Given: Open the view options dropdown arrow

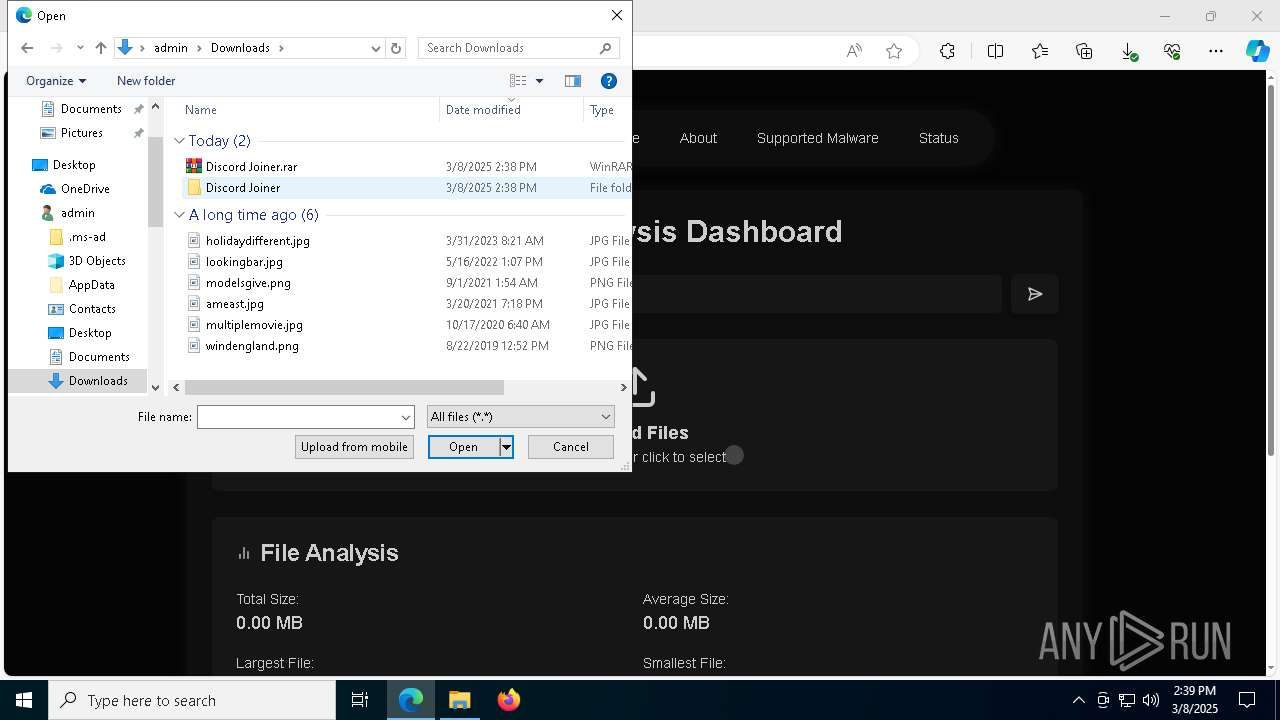Looking at the screenshot, I should (539, 81).
